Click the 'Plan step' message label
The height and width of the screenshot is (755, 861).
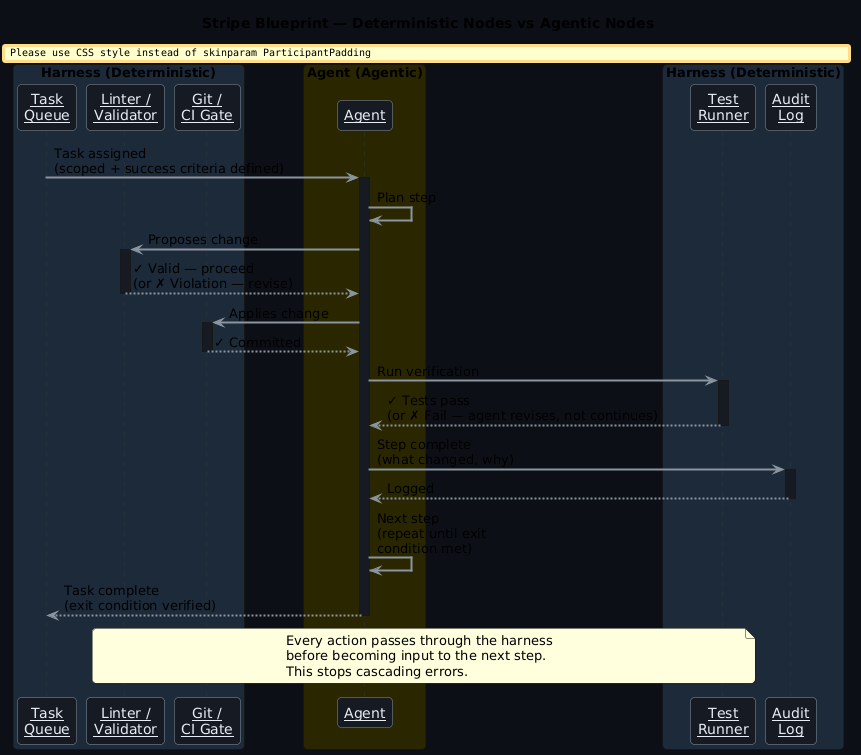(x=406, y=198)
